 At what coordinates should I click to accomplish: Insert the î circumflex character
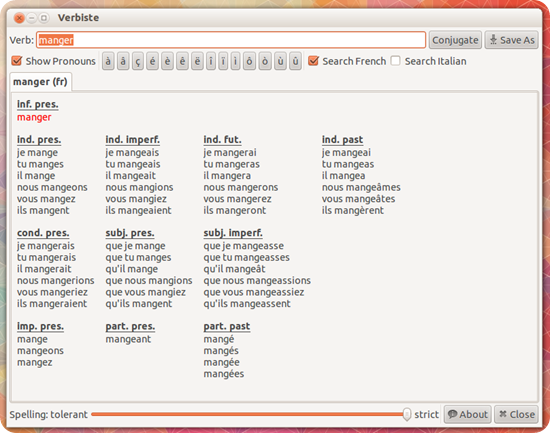[x=211, y=61]
